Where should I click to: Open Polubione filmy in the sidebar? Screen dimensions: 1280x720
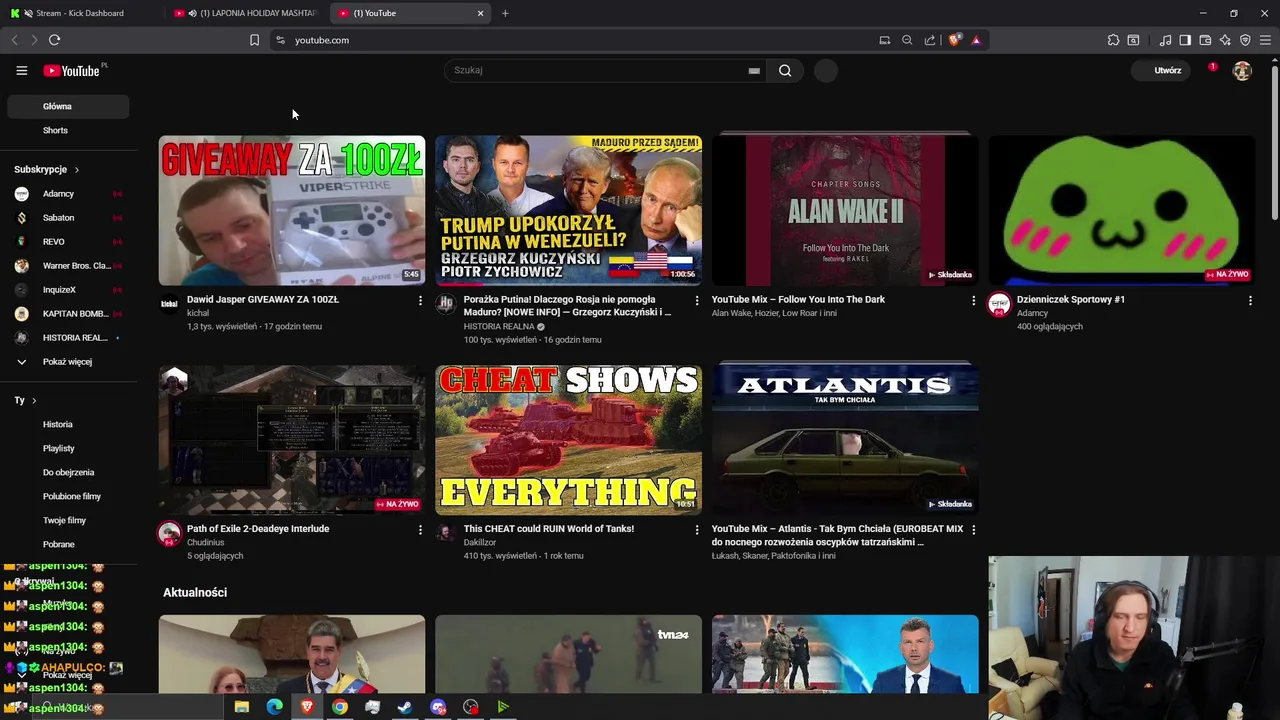click(x=68, y=496)
